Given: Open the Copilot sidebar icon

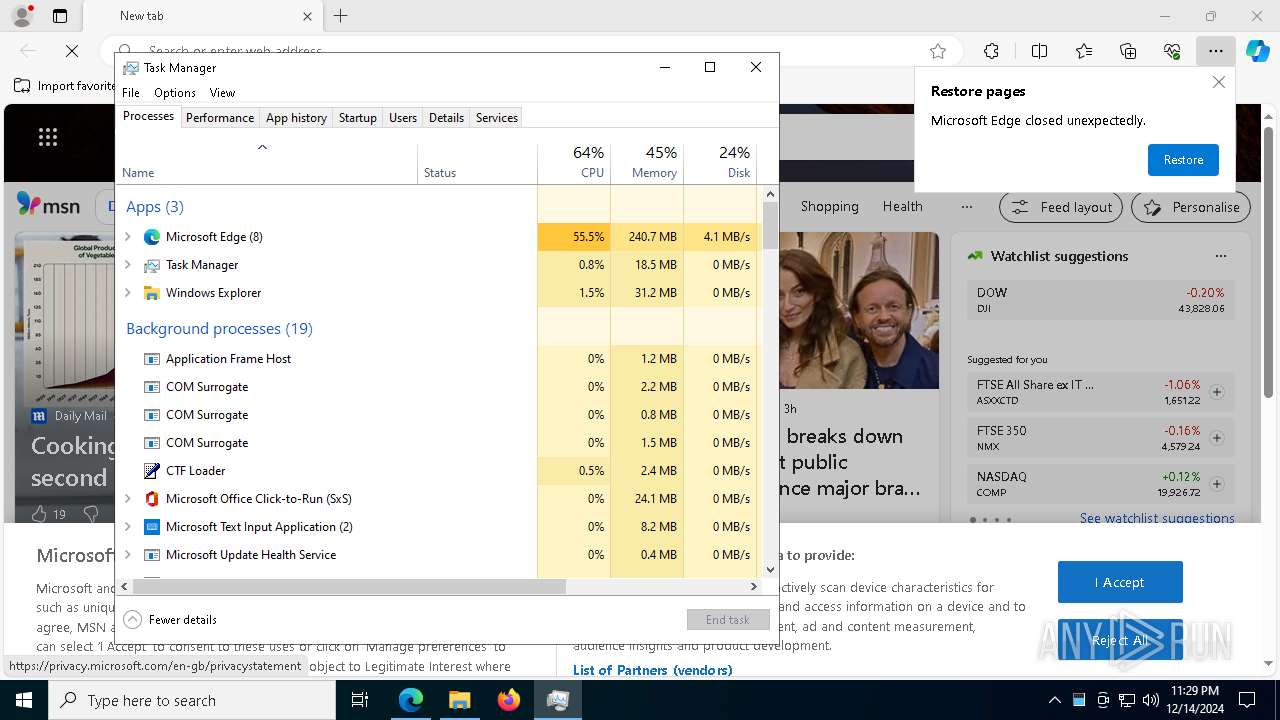Looking at the screenshot, I should click(1257, 51).
